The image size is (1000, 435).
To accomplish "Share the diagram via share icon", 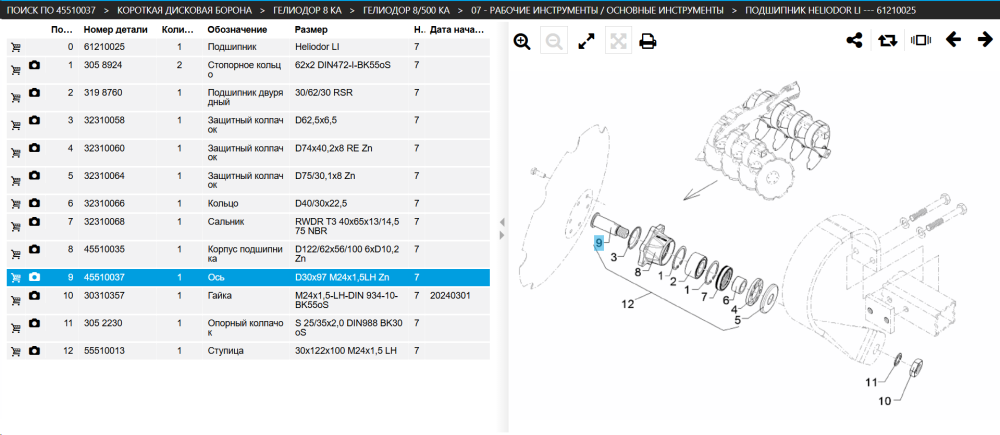I will click(854, 40).
